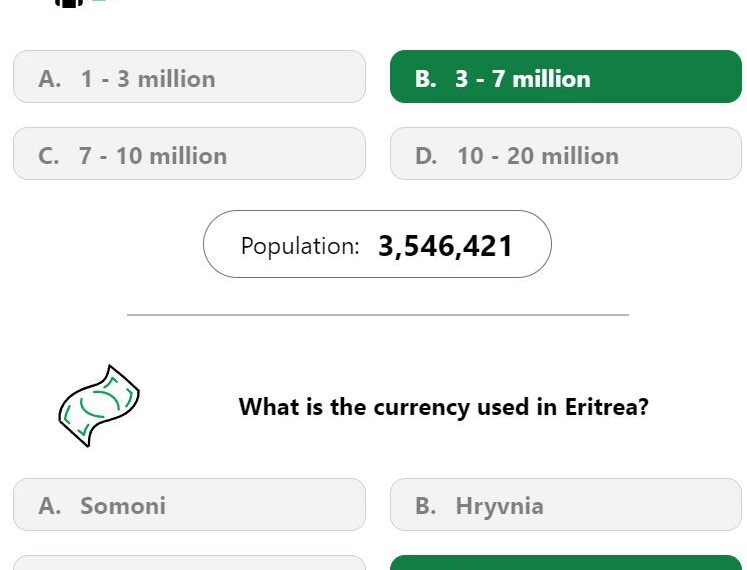Click the Eritrea currency question text

click(443, 407)
